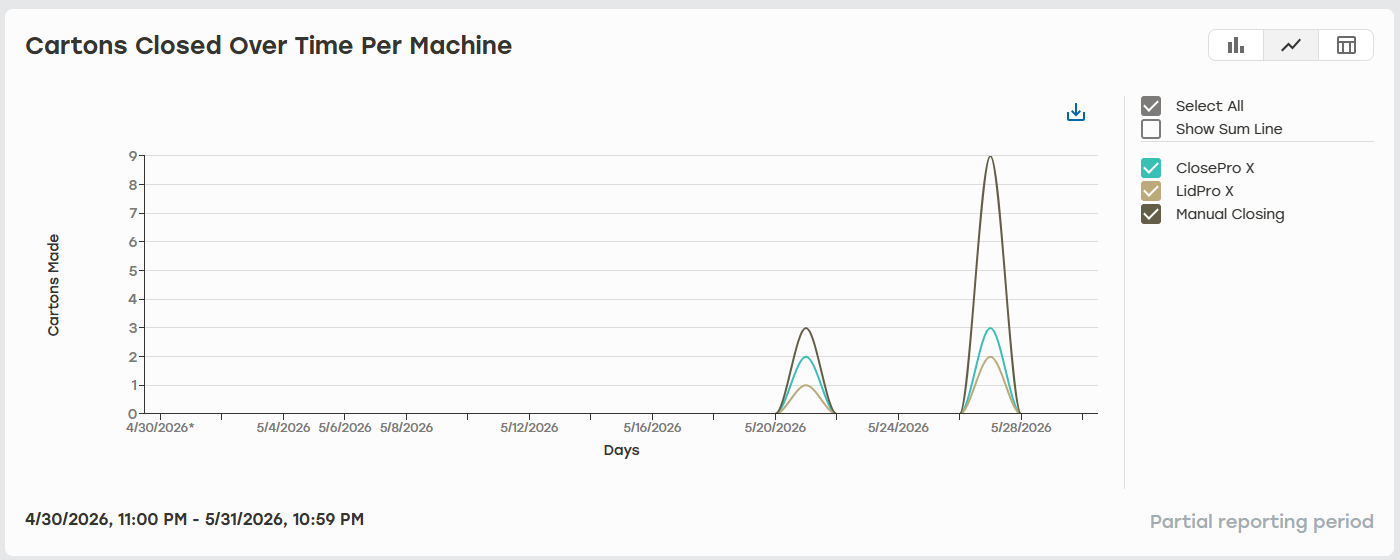Image resolution: width=1400 pixels, height=560 pixels.
Task: Click the y-axis value 9
Action: pos(132,156)
